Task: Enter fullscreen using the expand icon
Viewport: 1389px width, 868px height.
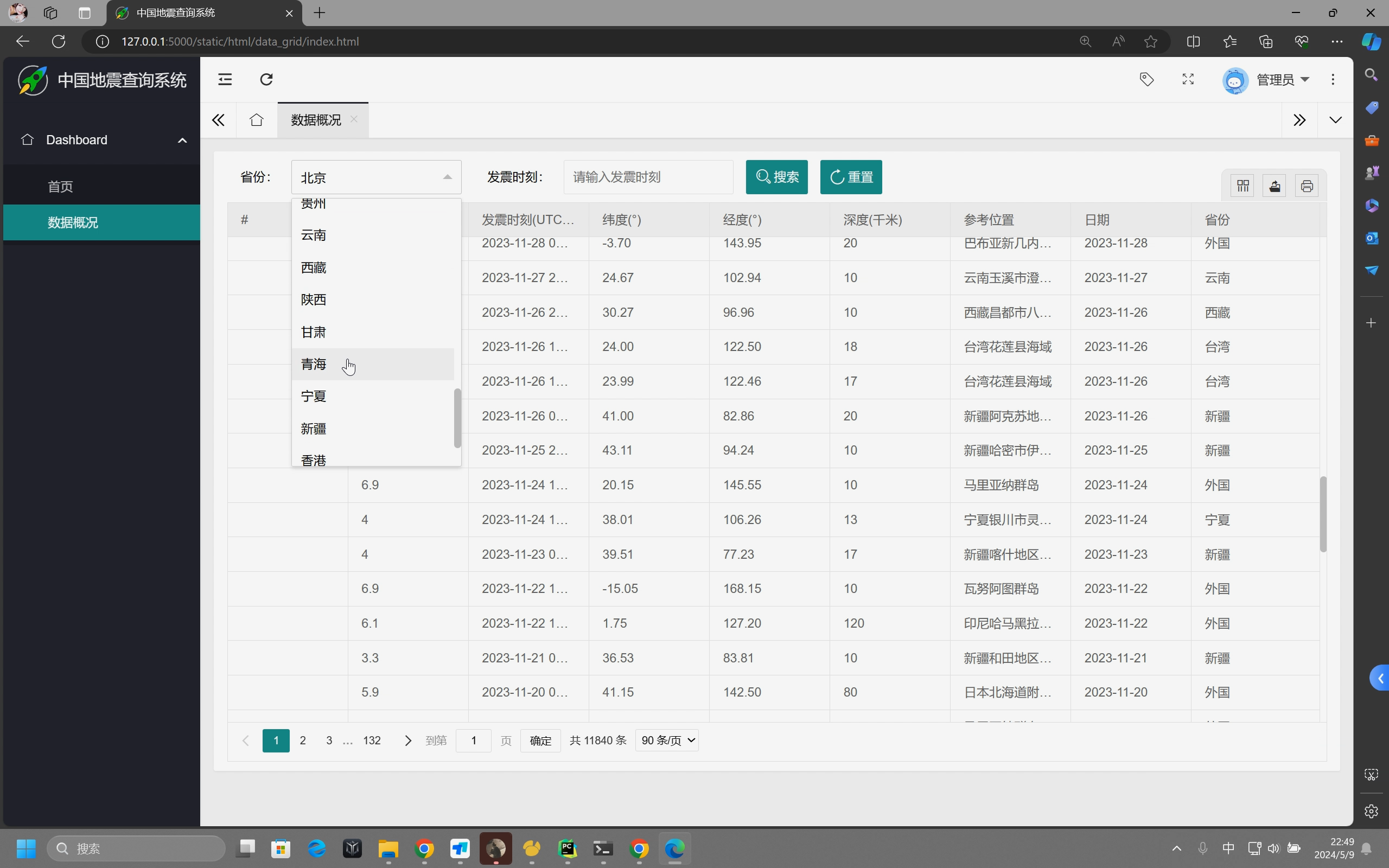Action: pos(1188,79)
